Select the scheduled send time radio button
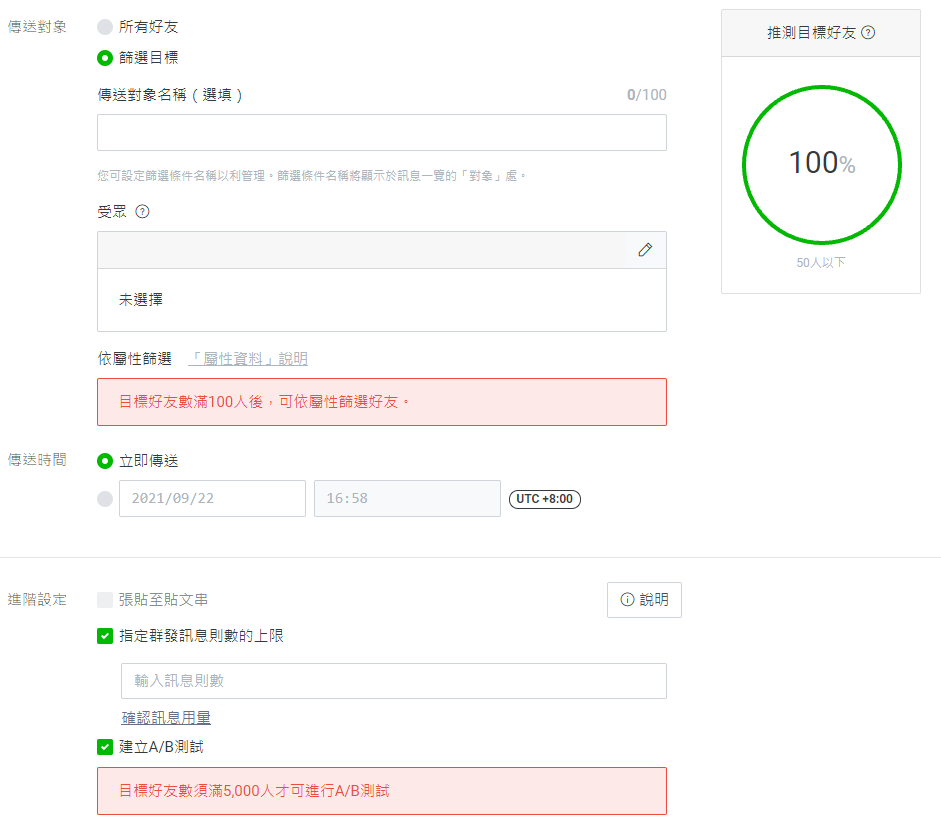The height and width of the screenshot is (830, 941). 105,498
